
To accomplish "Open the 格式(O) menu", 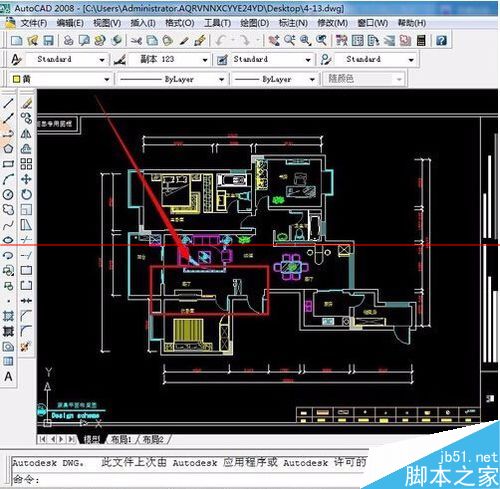I will pyautogui.click(x=180, y=23).
